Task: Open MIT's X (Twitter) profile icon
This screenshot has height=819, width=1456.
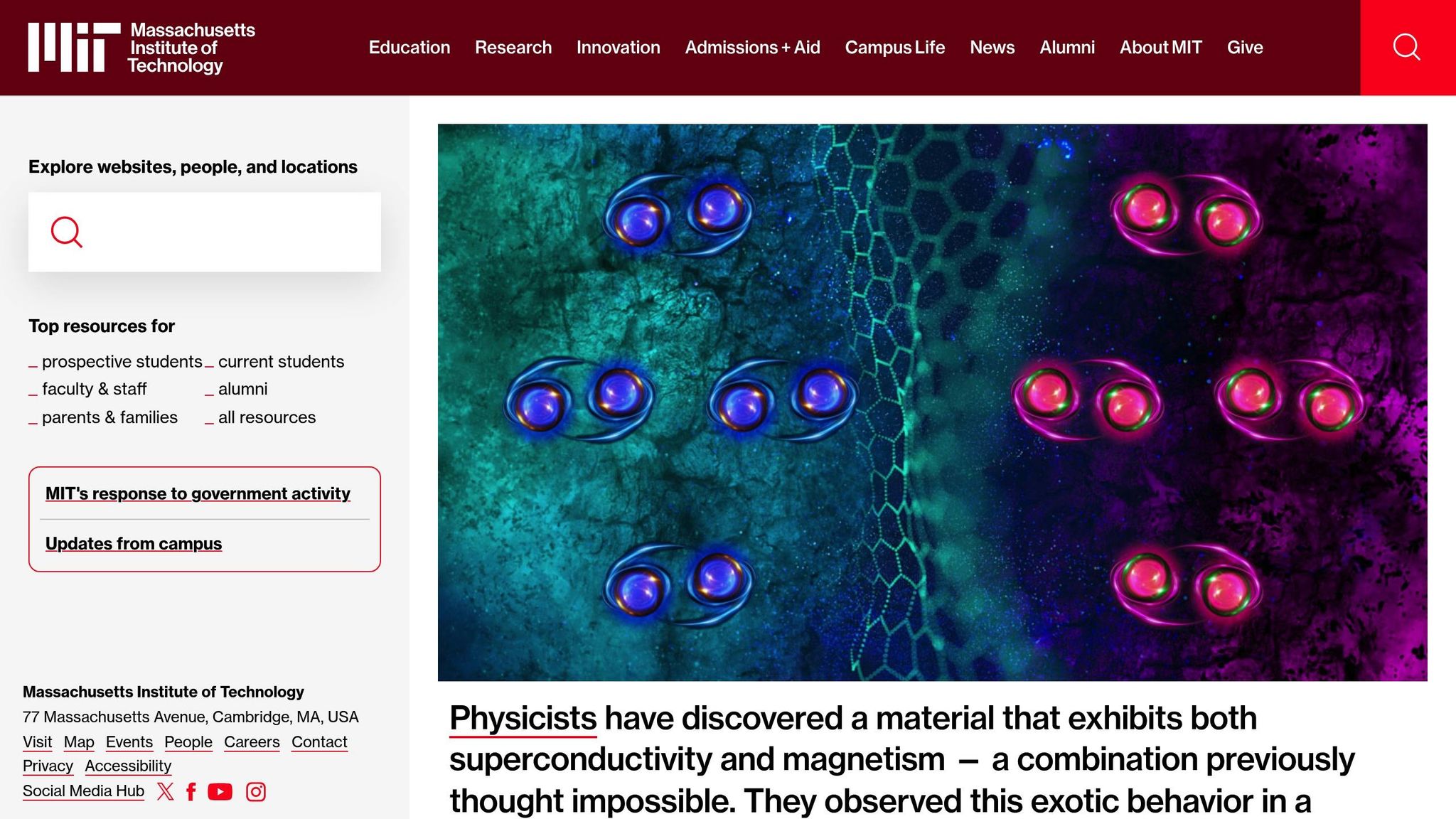Action: [x=165, y=791]
